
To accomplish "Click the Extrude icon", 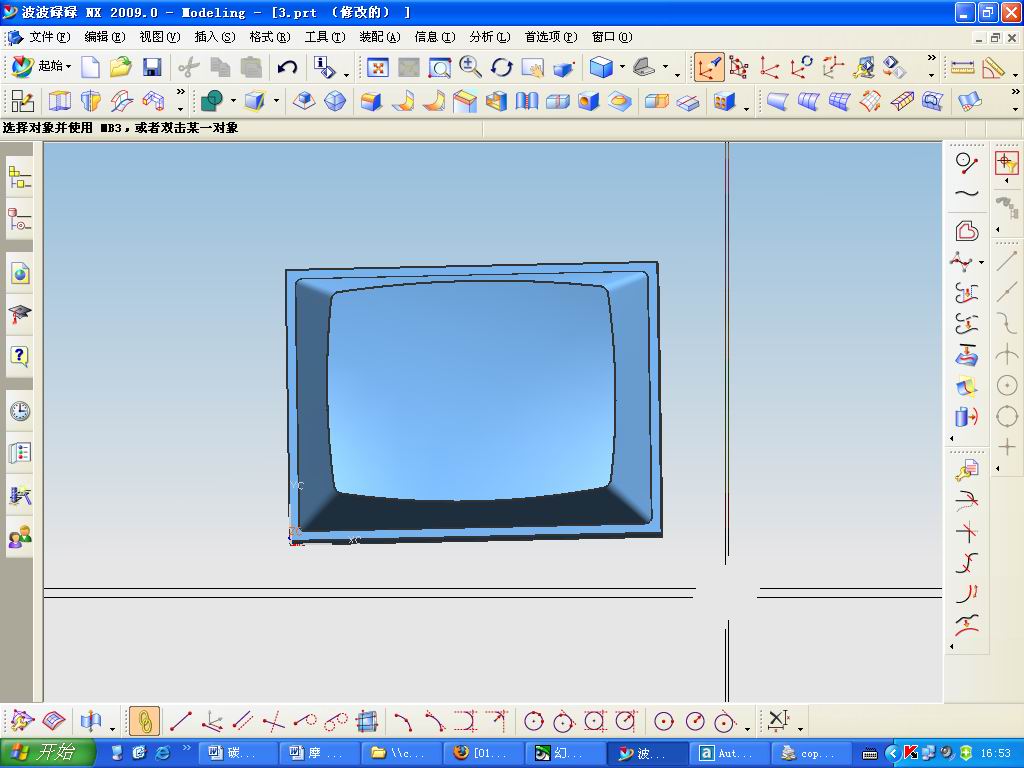I will click(x=59, y=101).
